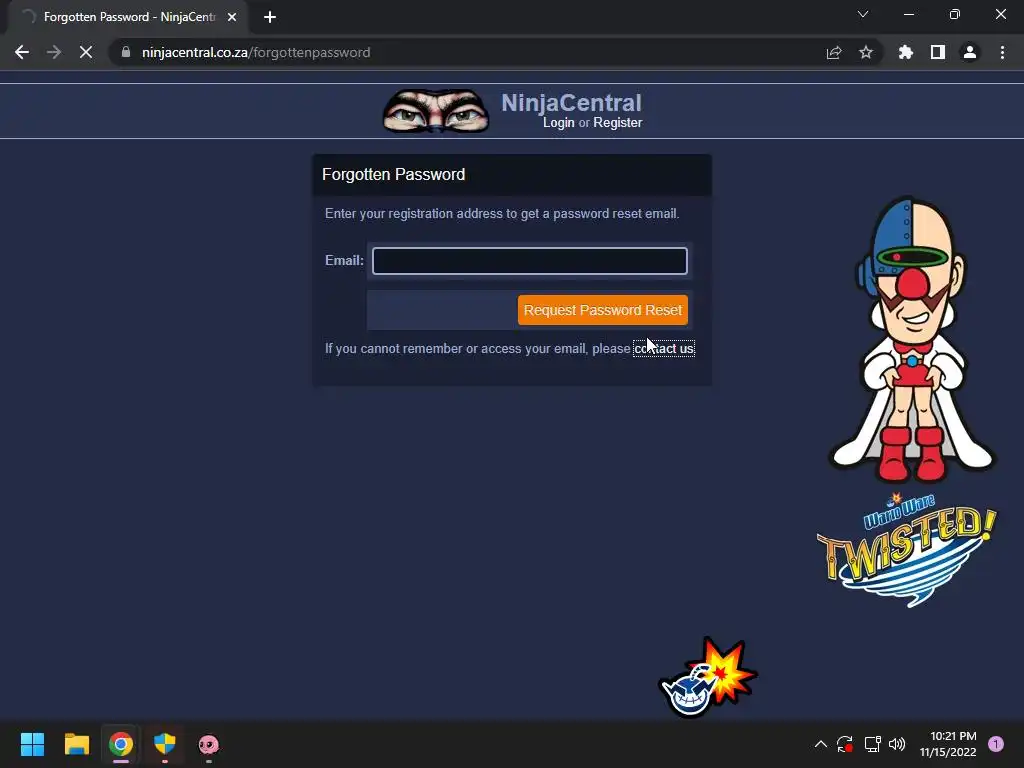The width and height of the screenshot is (1024, 768).
Task: Go to the Login page link
Action: click(558, 123)
